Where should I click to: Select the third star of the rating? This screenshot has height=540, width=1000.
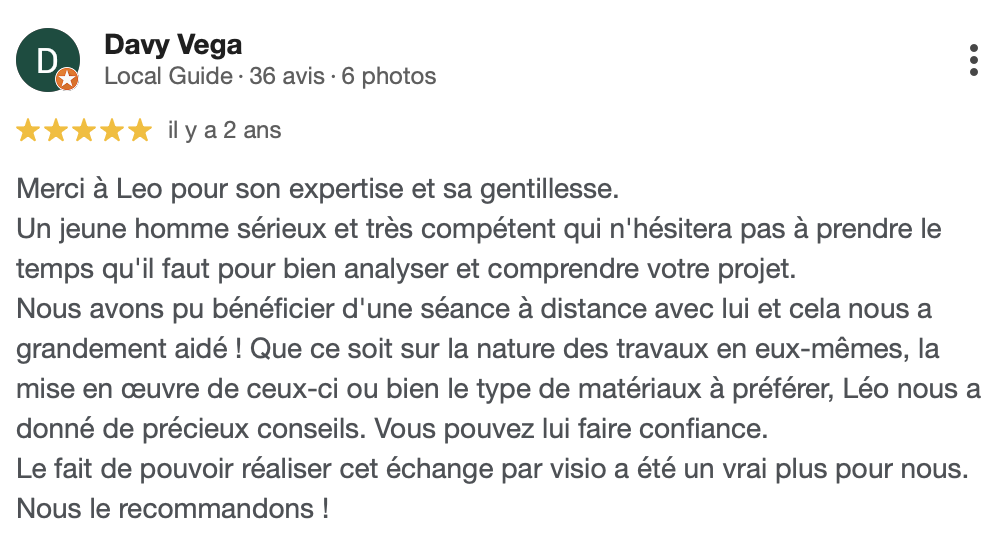[84, 131]
